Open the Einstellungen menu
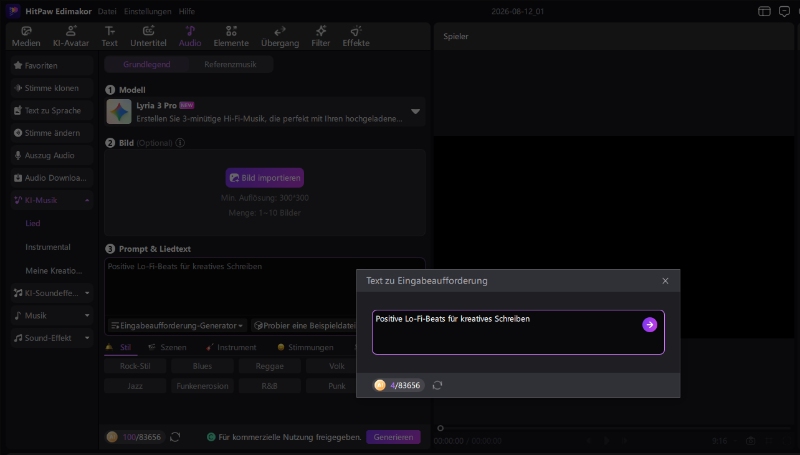 (x=147, y=11)
